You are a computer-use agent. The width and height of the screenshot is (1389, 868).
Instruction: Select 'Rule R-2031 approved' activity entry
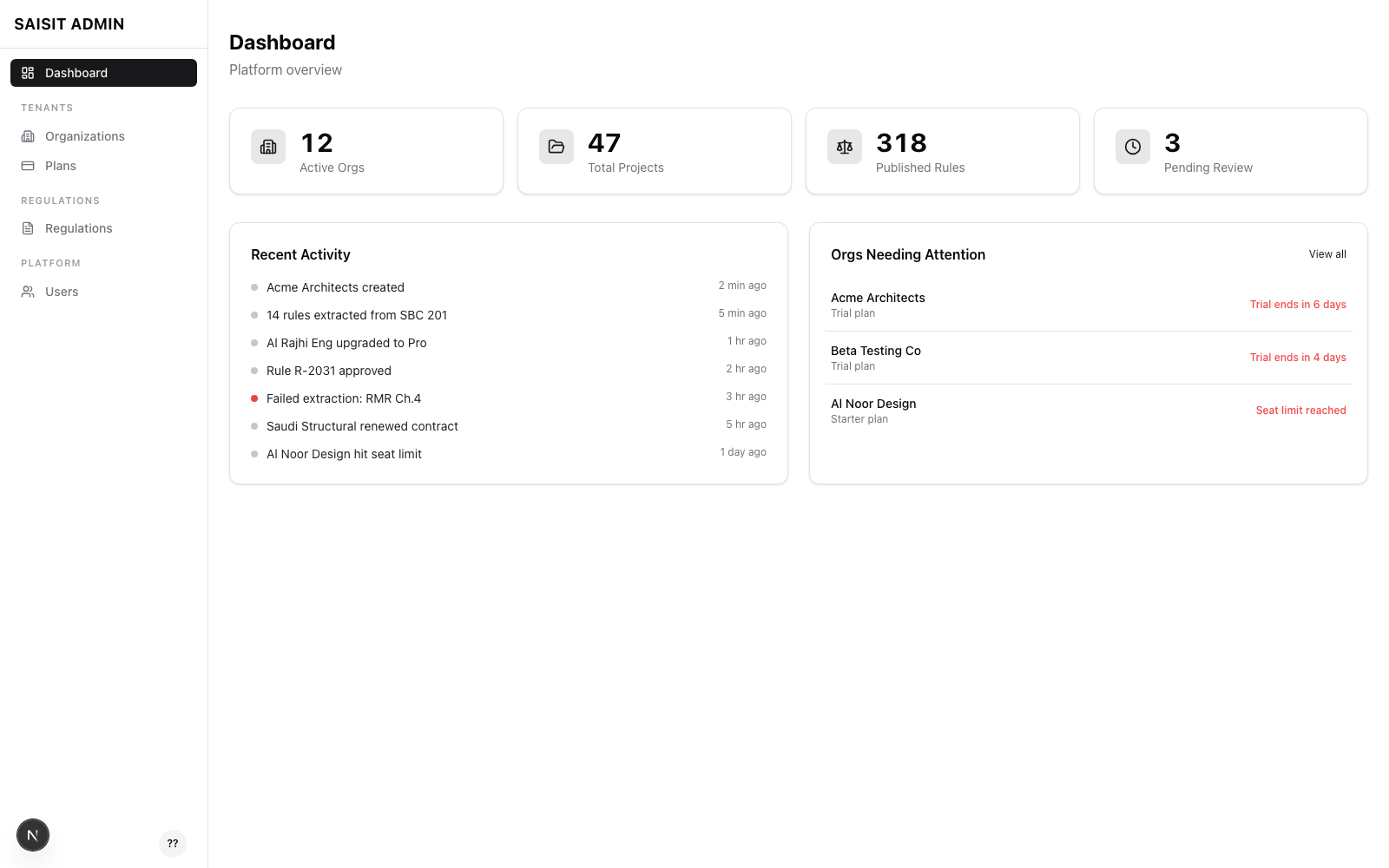point(509,371)
